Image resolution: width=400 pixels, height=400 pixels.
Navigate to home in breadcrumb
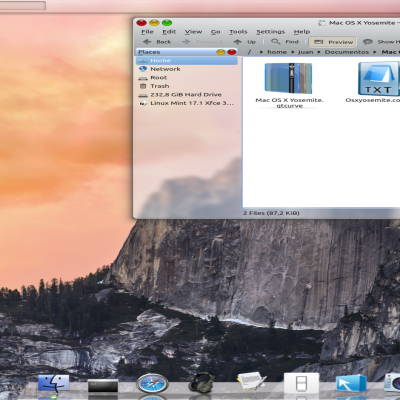tap(277, 52)
